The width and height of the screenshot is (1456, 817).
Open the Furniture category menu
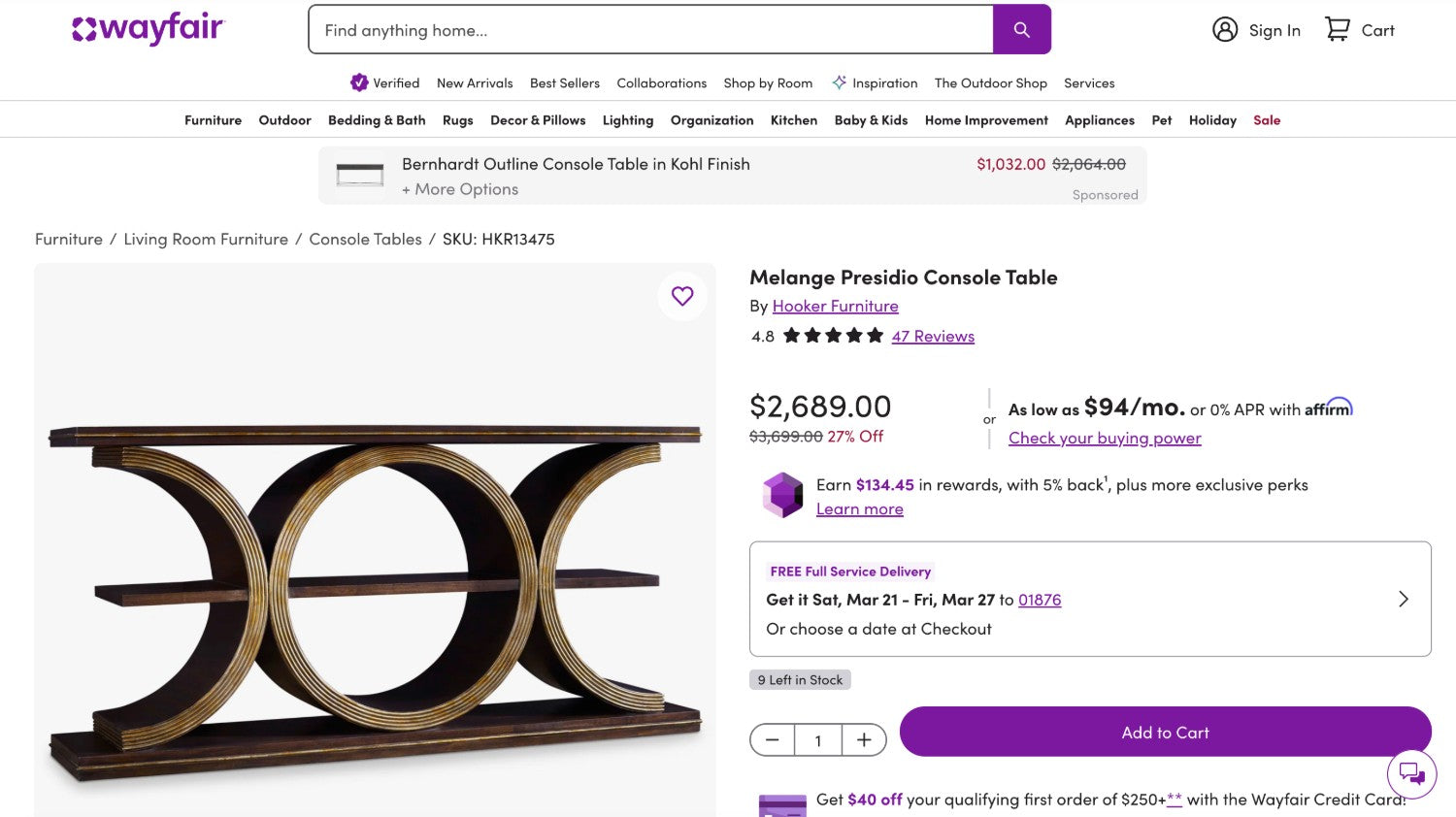pyautogui.click(x=213, y=120)
